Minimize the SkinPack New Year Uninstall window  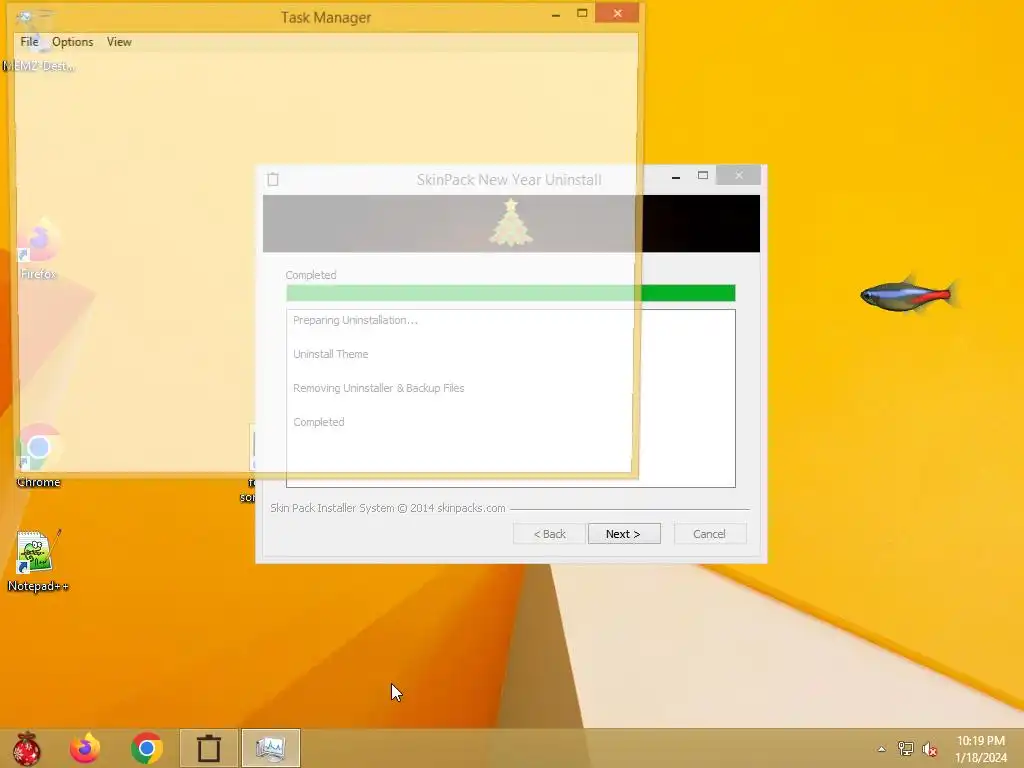676,176
